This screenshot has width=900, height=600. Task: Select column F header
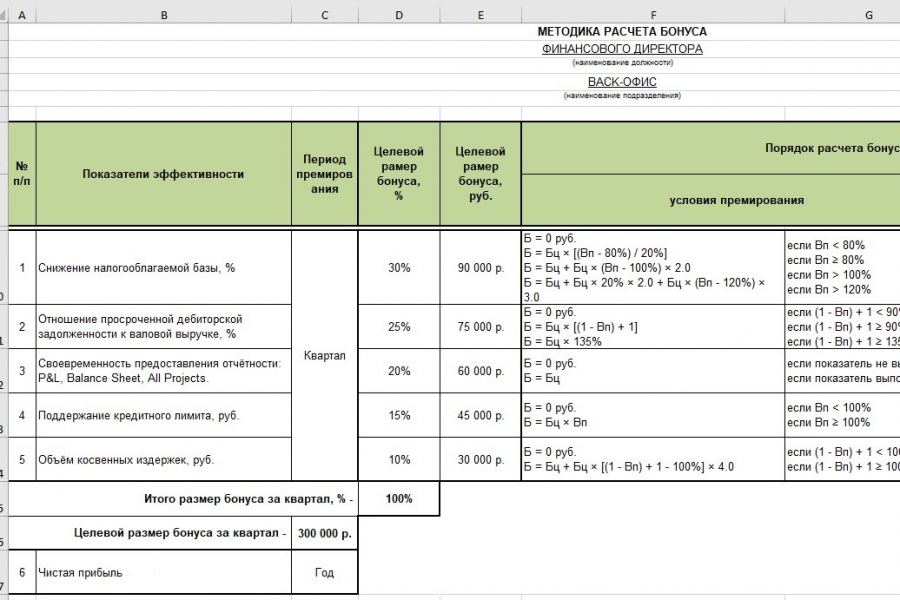tap(653, 15)
